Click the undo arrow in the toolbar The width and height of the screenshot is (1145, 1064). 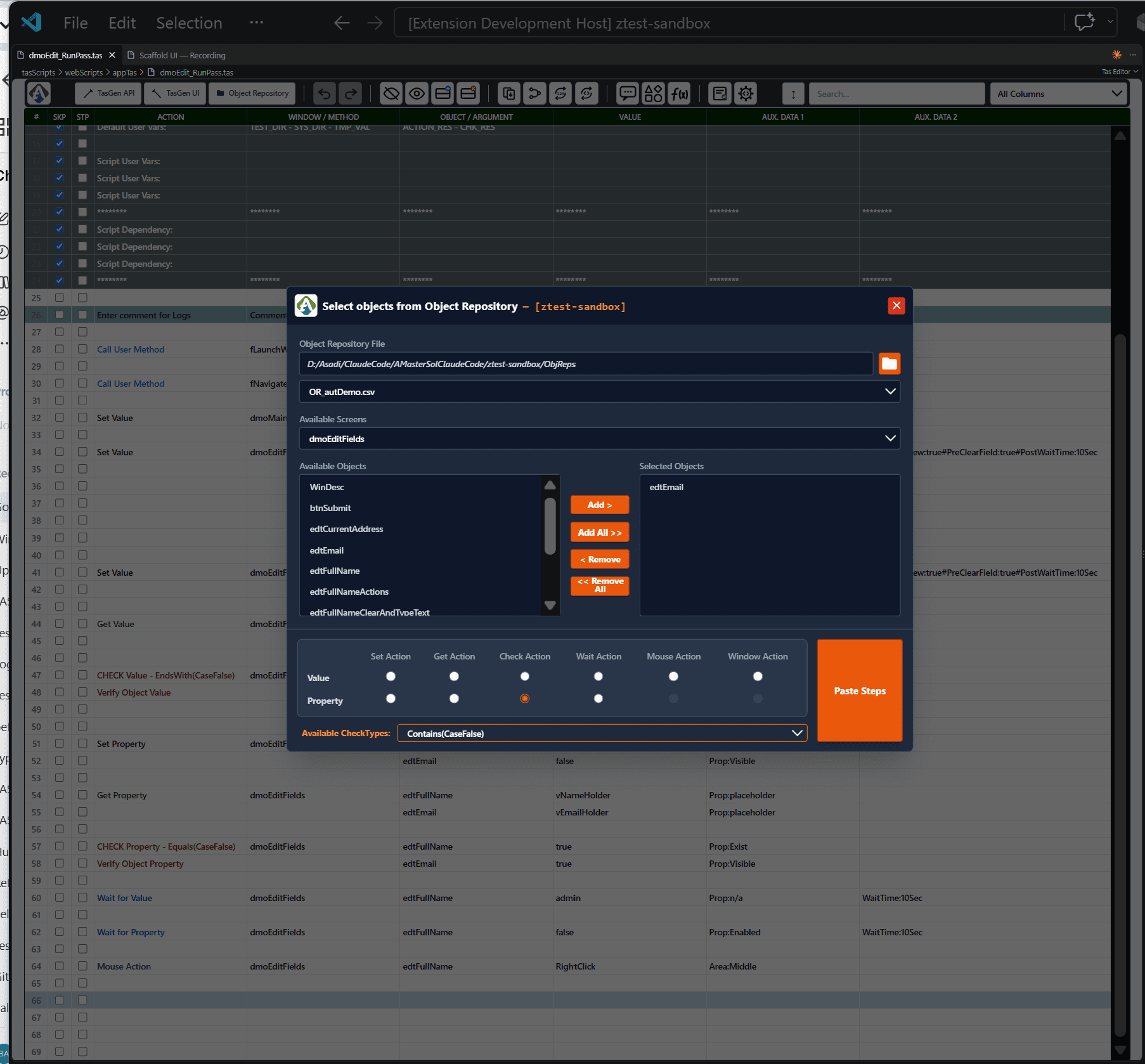click(x=324, y=94)
